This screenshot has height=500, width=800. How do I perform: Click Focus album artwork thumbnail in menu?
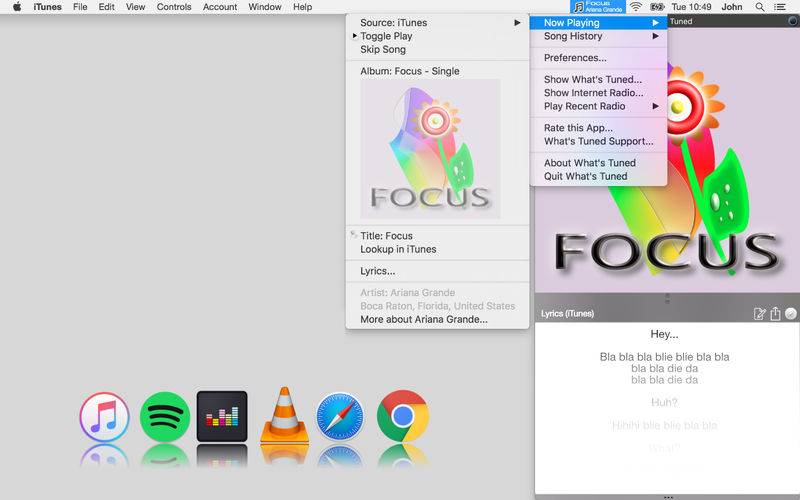[x=430, y=148]
